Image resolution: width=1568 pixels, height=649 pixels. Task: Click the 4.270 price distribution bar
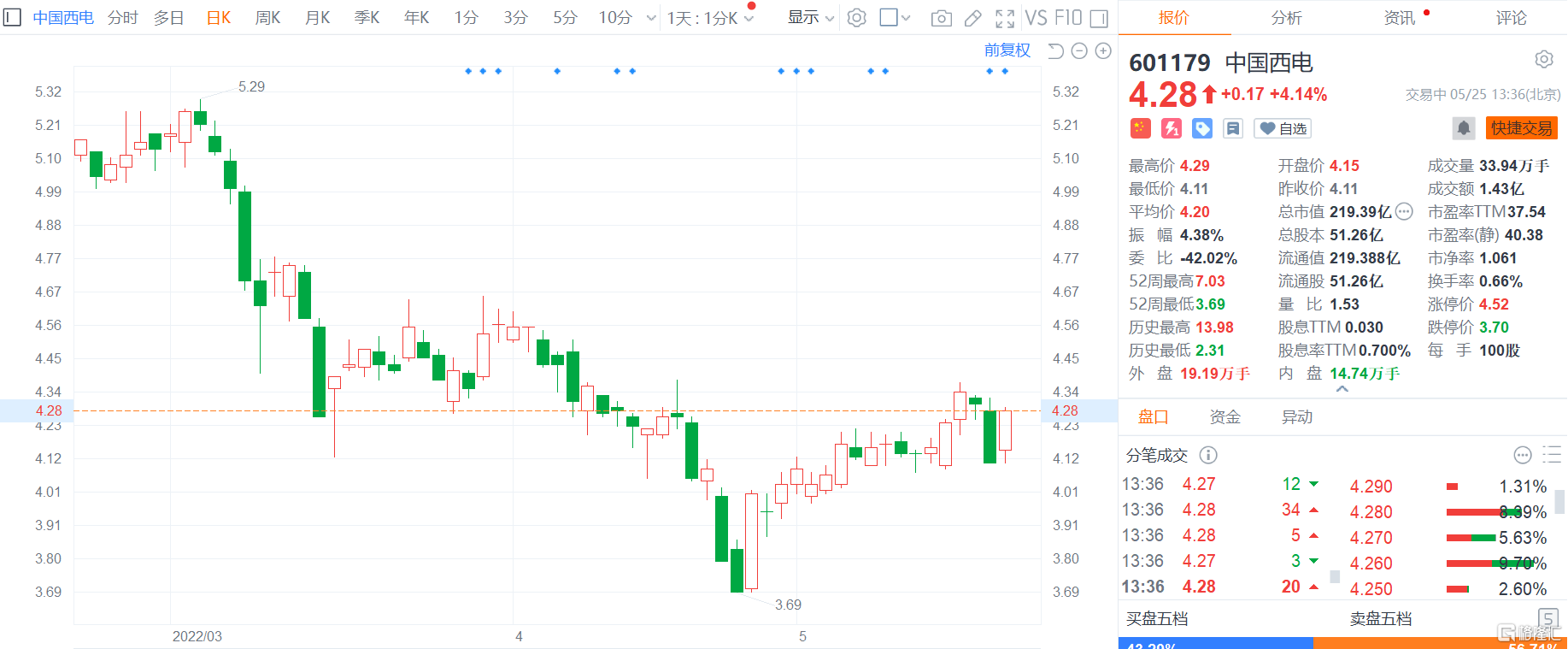coord(1471,538)
